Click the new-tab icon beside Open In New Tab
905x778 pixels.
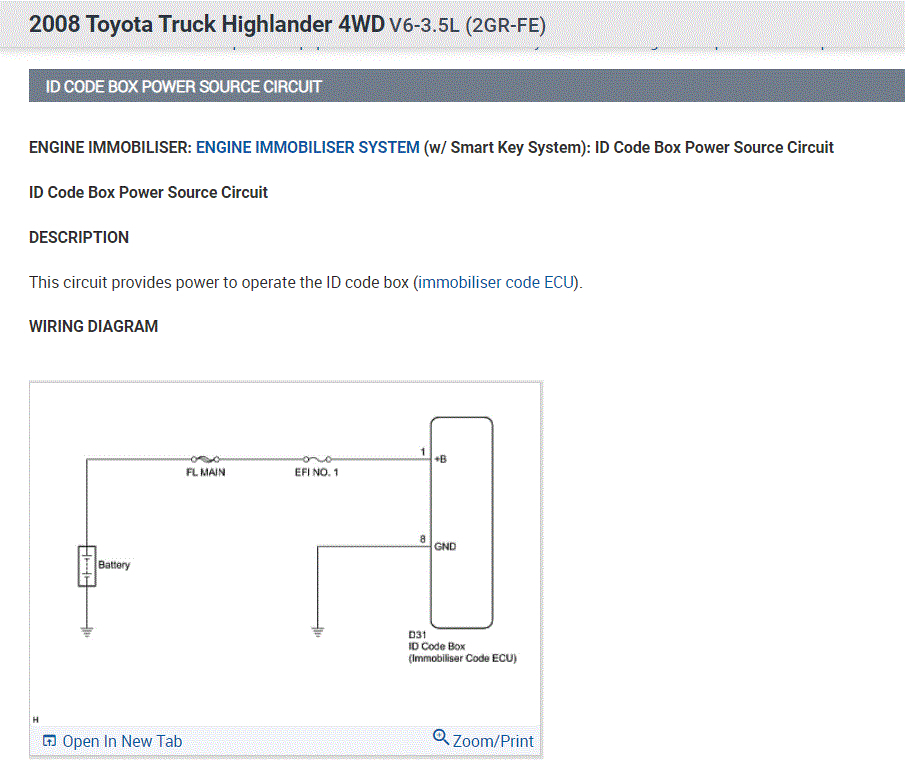50,740
